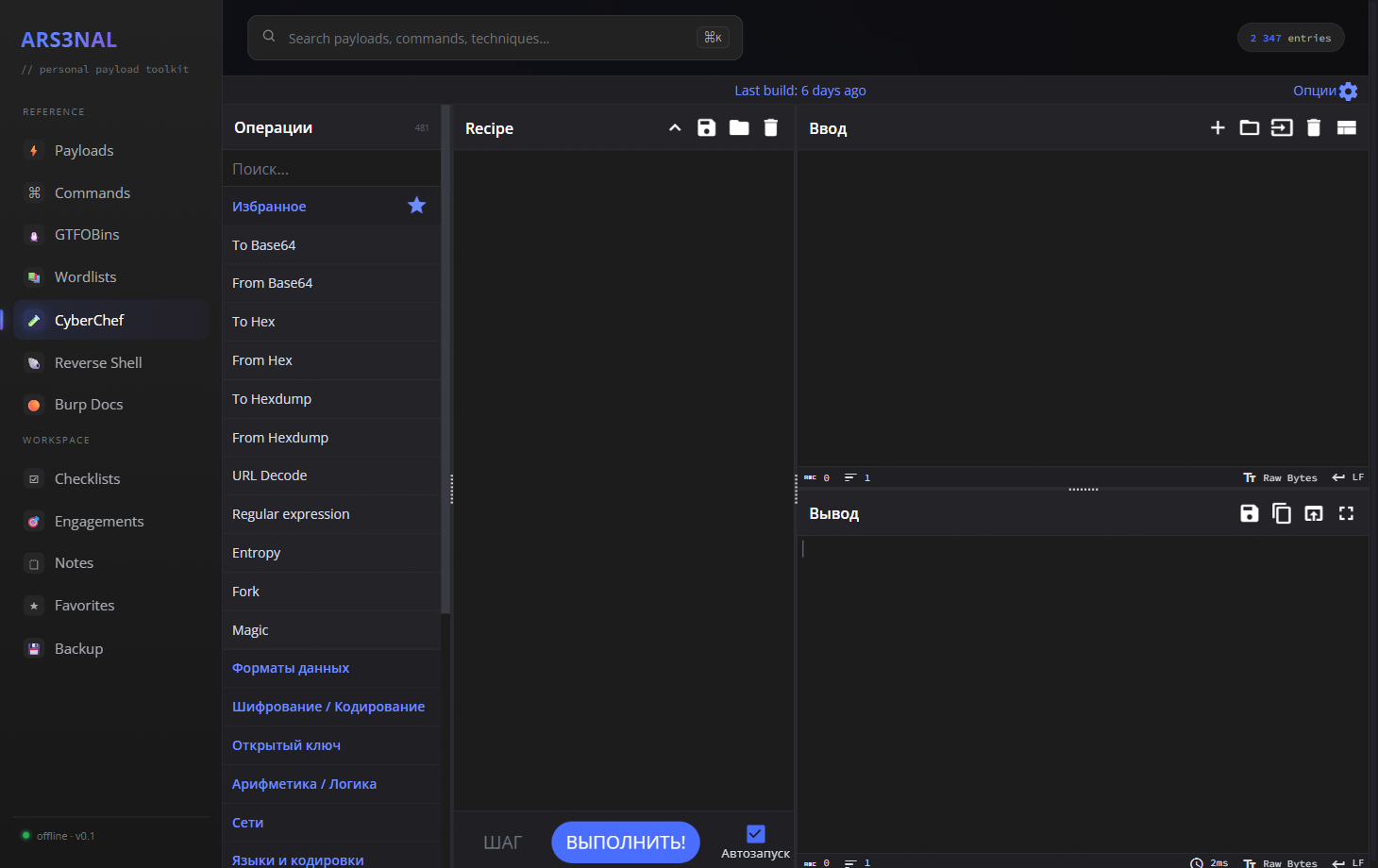Screen dimensions: 1378x868
Task: Clear the recipe with trash icon
Action: (x=771, y=127)
